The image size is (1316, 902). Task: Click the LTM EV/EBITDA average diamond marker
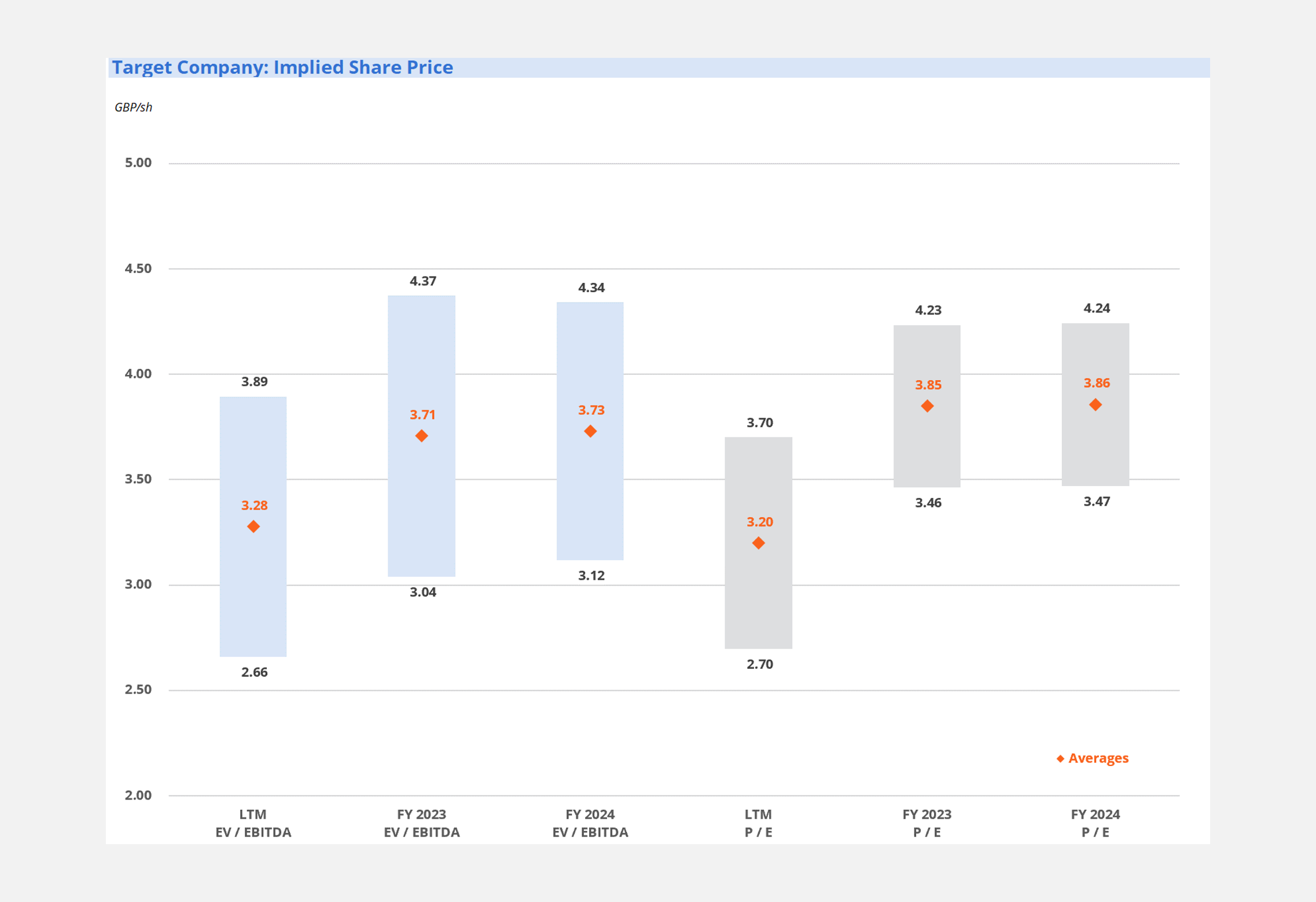coord(253,527)
